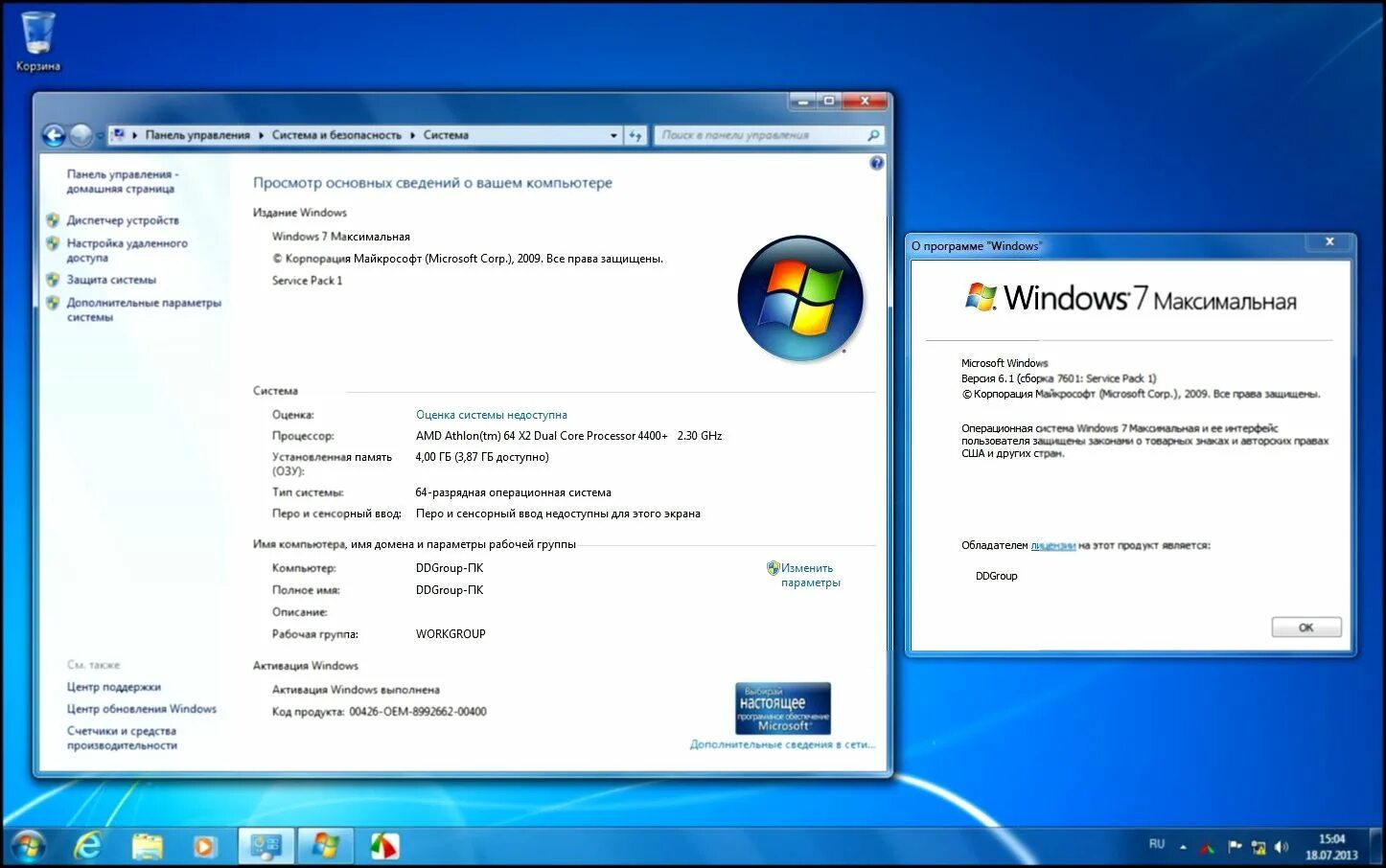Show hidden tray icons arrow
Screen dimensions: 1386x868
1183,847
